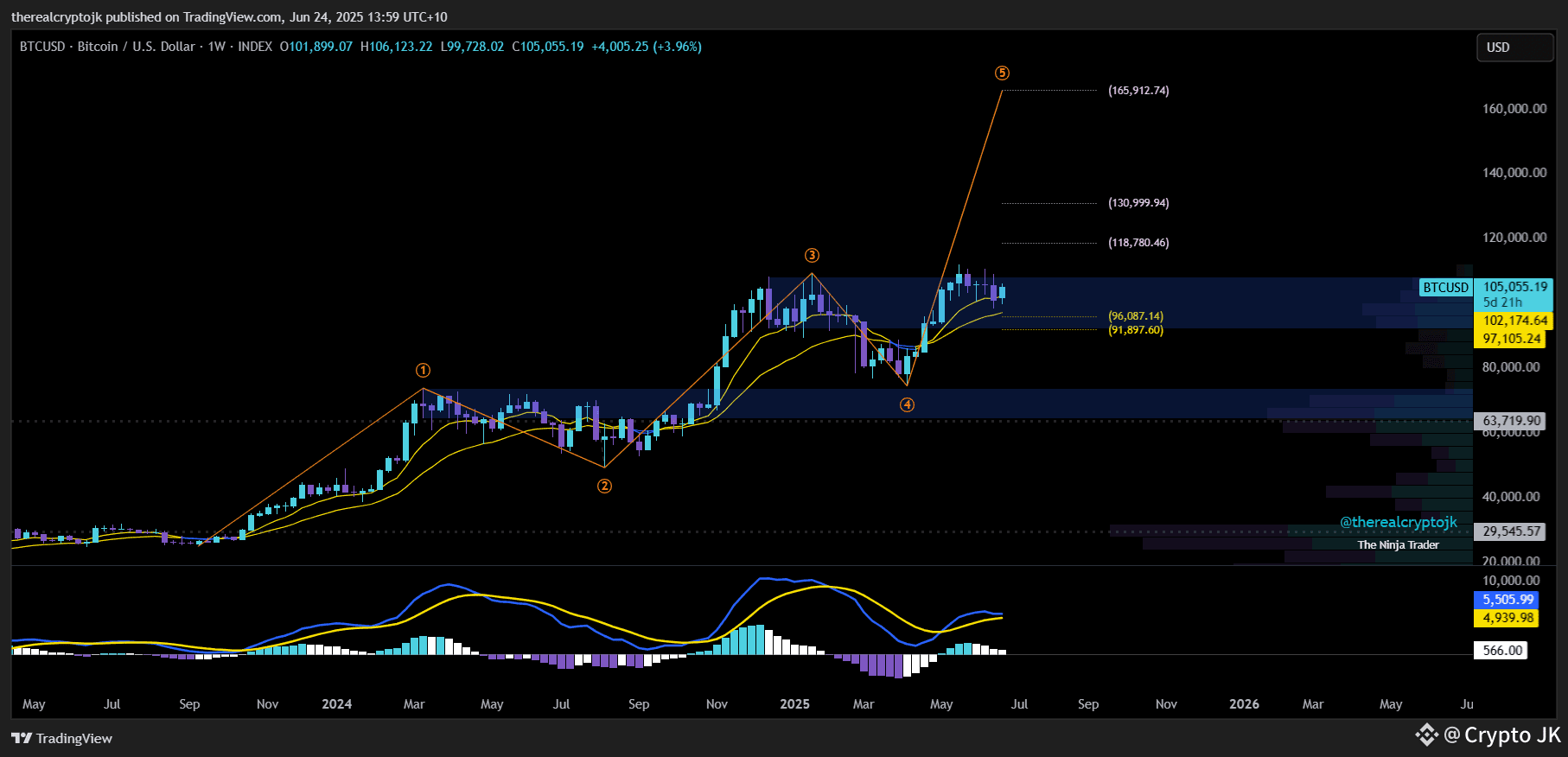
Task: Click the yellow 97,105.24 moving average tag
Action: (x=1512, y=339)
